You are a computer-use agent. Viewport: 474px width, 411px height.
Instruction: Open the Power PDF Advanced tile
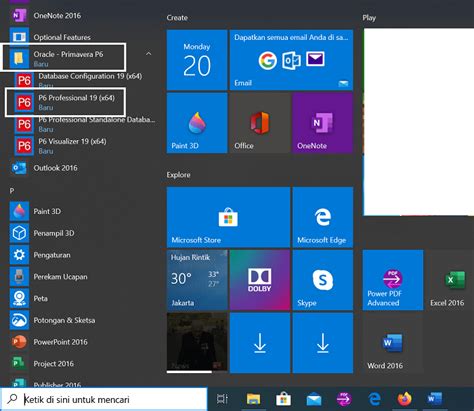(x=393, y=280)
